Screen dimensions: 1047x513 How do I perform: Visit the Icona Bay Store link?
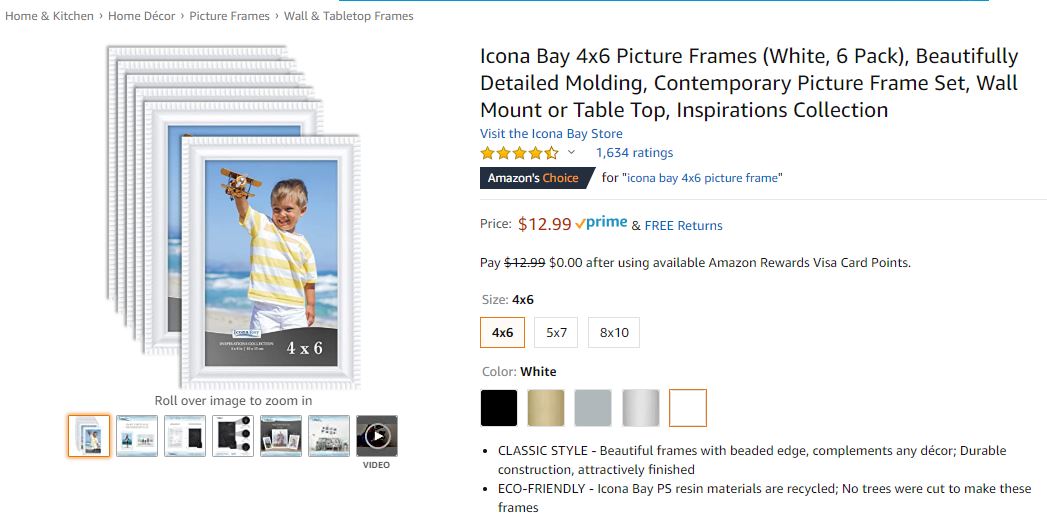[x=551, y=134]
